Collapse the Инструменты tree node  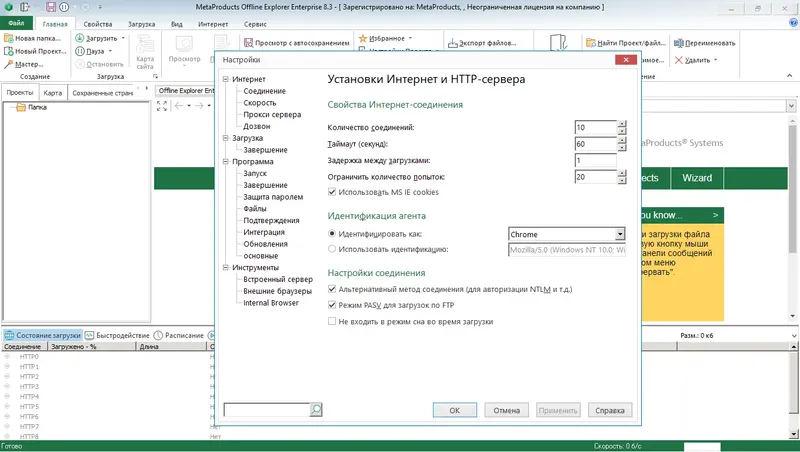[x=226, y=267]
